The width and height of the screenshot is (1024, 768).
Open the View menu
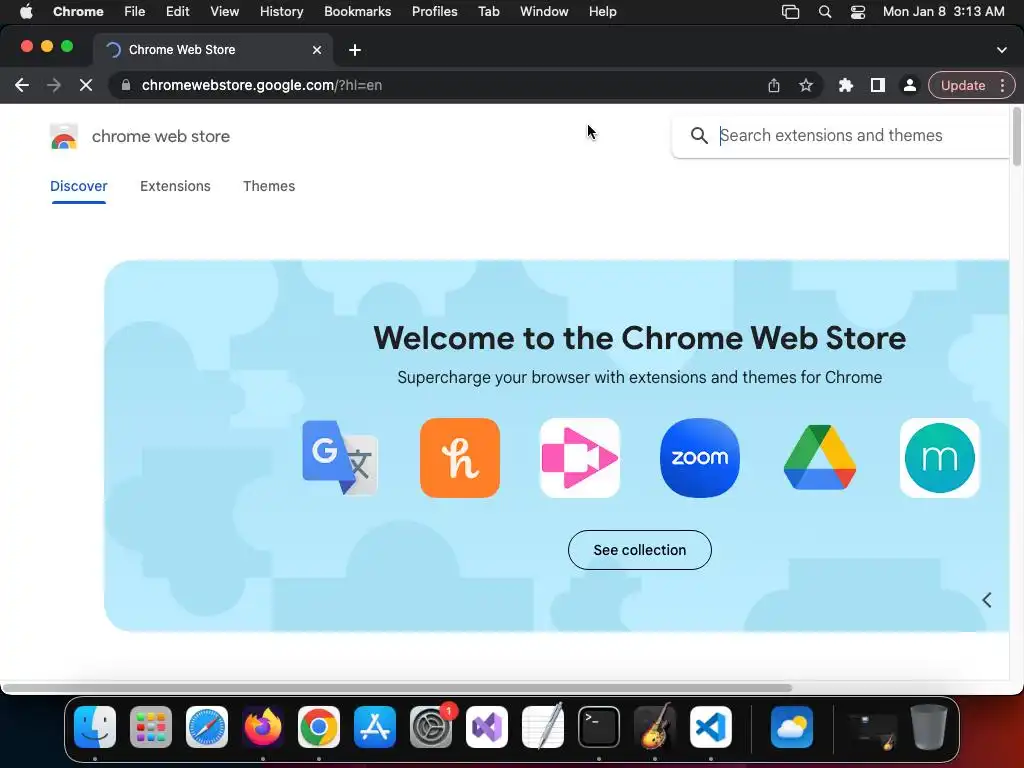[225, 12]
